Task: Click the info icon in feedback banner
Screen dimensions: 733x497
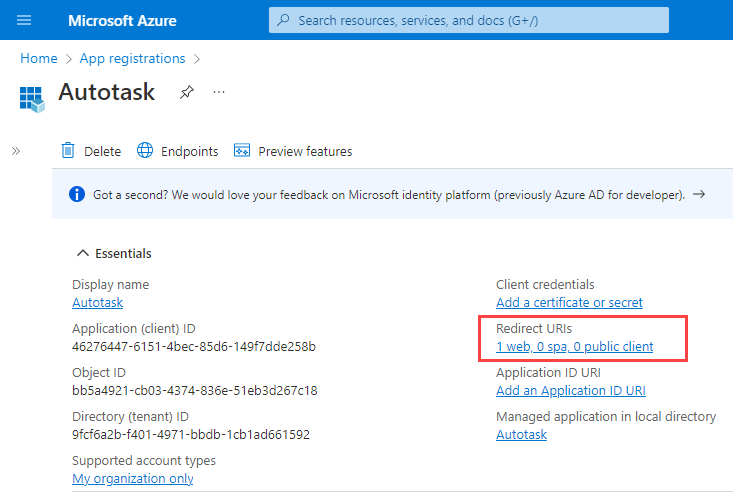Action: (x=77, y=194)
